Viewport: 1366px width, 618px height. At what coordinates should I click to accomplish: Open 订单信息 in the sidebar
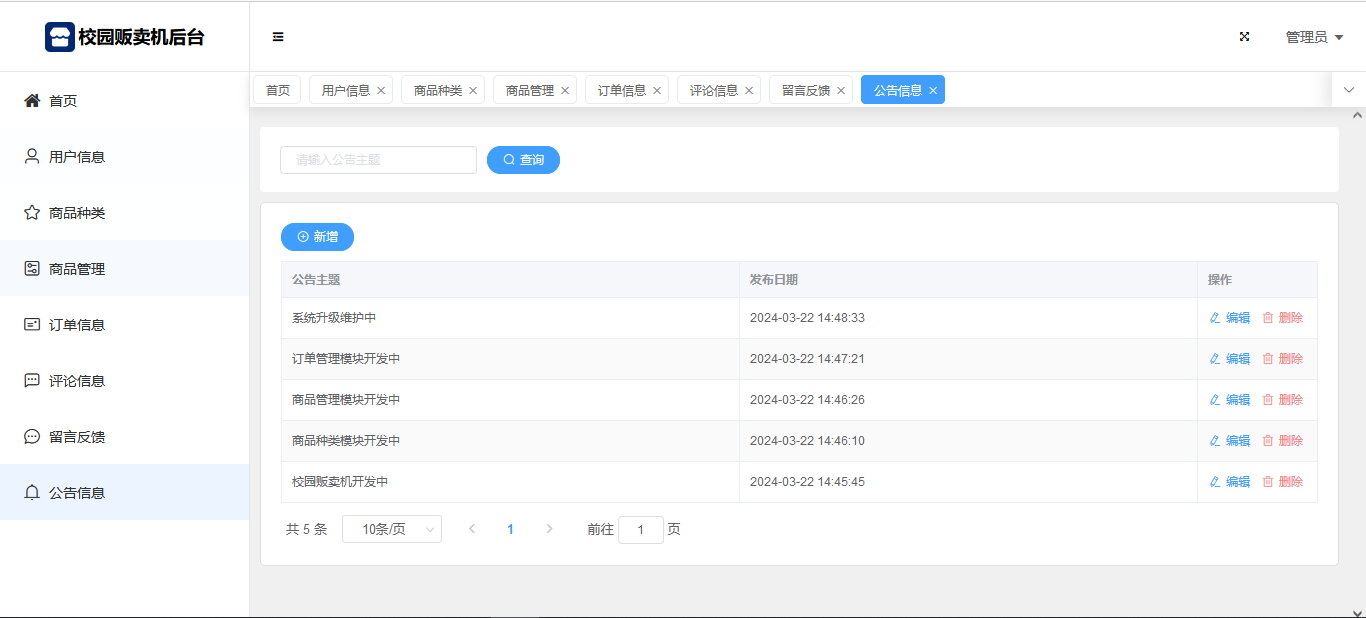coord(76,325)
